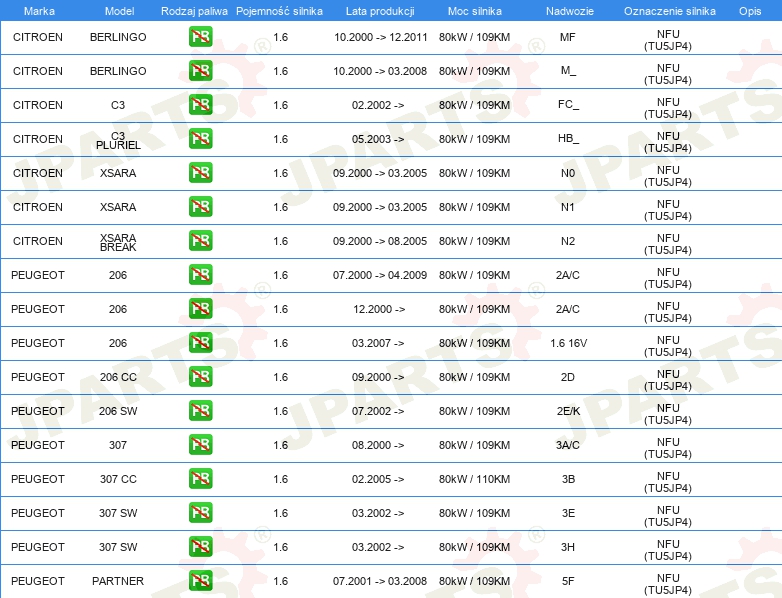This screenshot has width=782, height=598.
Task: Select the 206 SW model cell
Action: (118, 411)
